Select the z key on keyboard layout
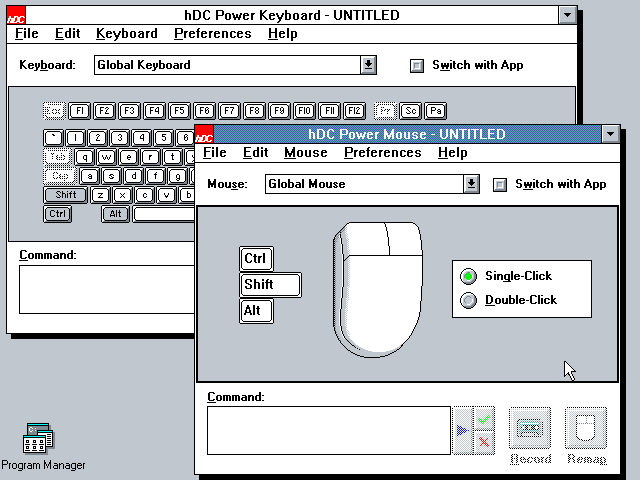 click(x=100, y=195)
